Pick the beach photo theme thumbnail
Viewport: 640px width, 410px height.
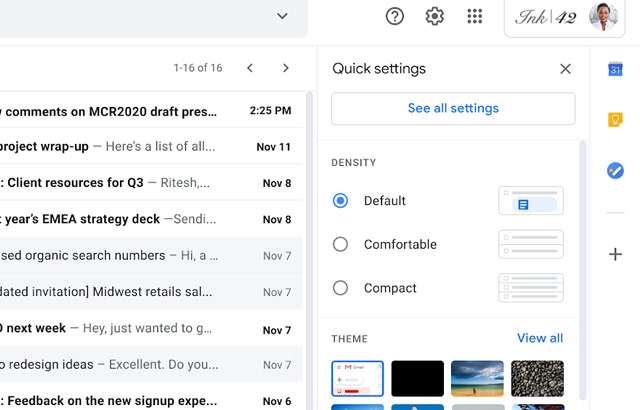click(477, 379)
